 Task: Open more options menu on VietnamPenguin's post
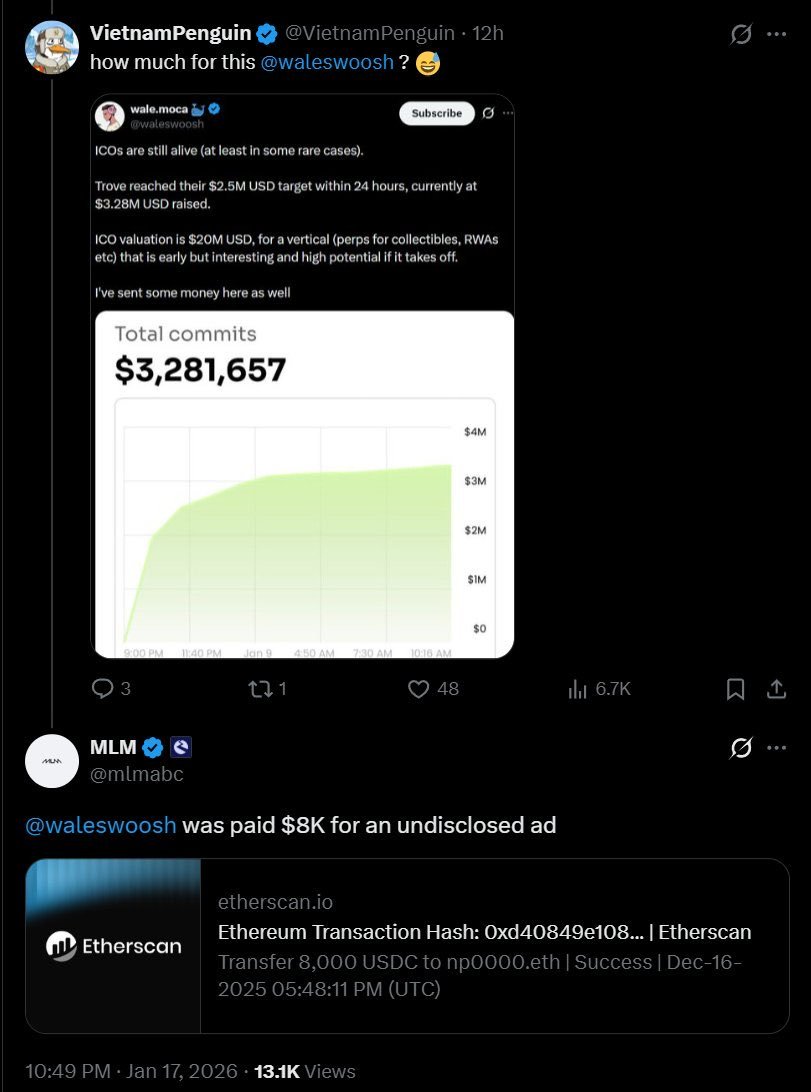776,34
